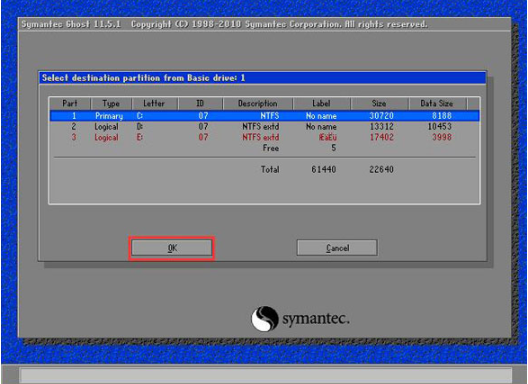Click the Data Size column header
Viewport: 528px width, 384px height.
pos(437,103)
